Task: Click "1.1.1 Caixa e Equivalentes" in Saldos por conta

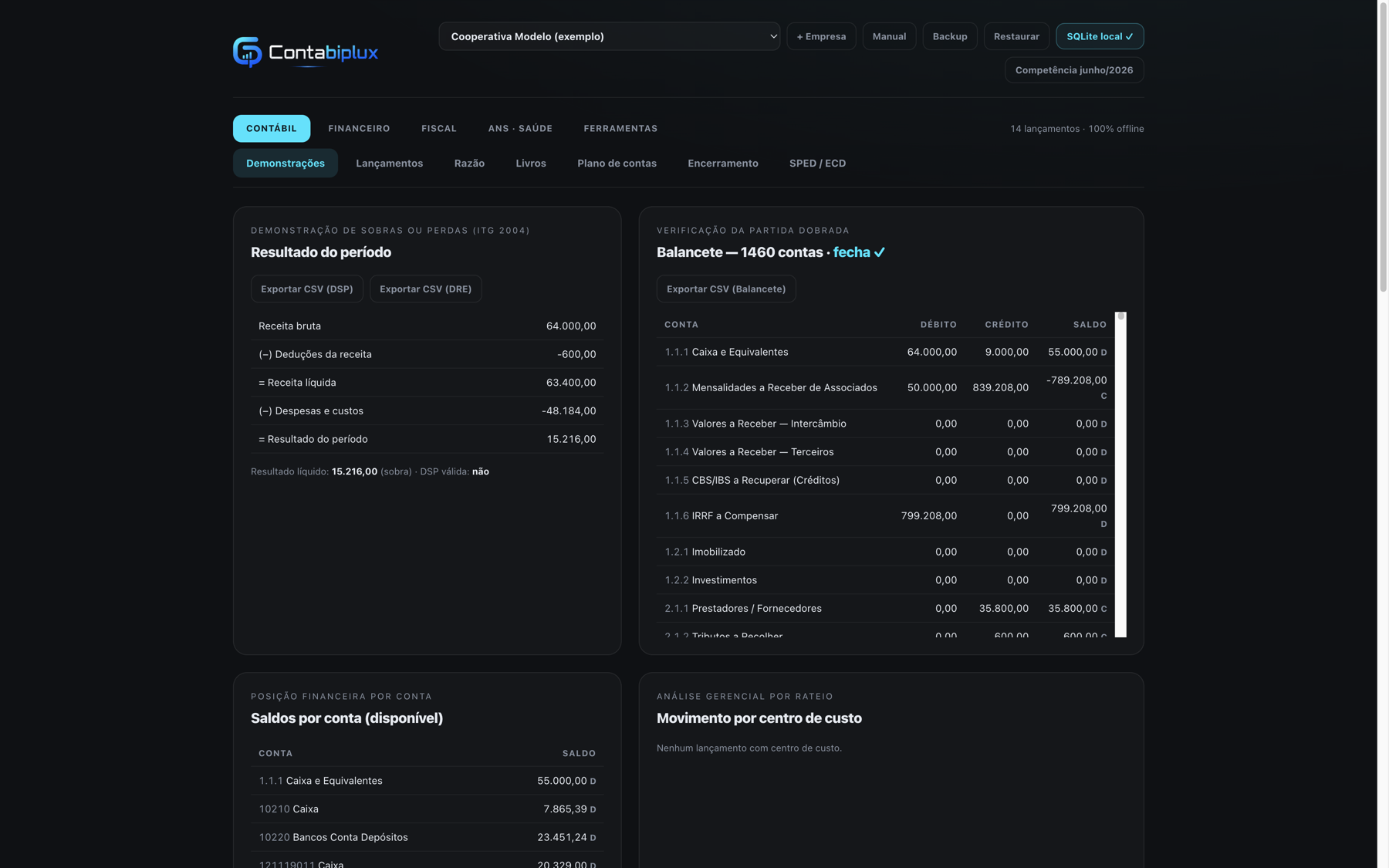Action: 427,781
